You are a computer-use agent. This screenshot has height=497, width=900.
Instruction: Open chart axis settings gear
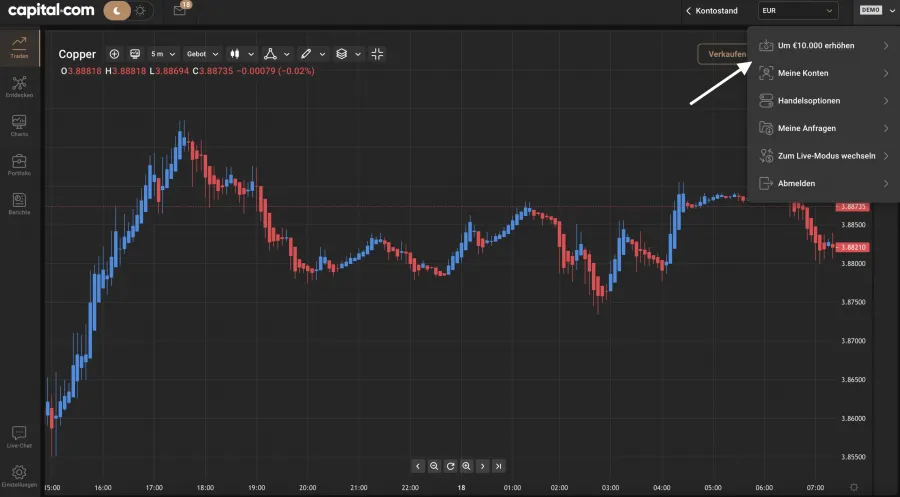point(853,487)
